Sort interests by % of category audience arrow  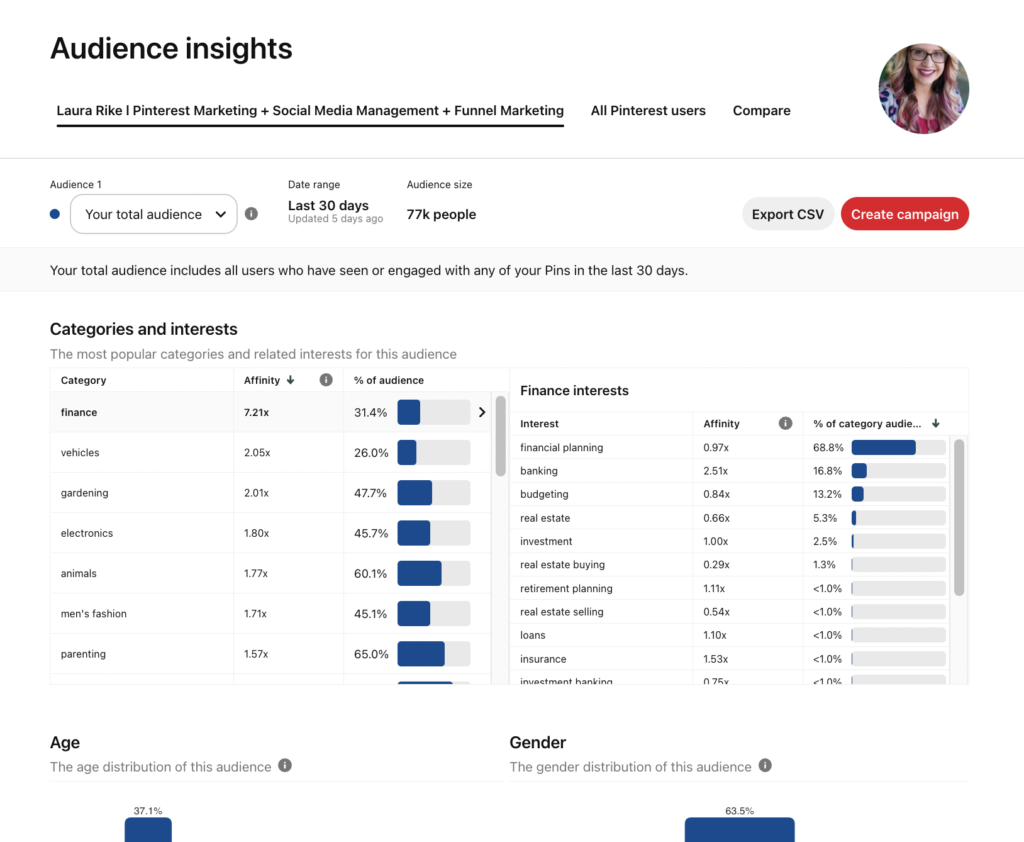coord(936,423)
